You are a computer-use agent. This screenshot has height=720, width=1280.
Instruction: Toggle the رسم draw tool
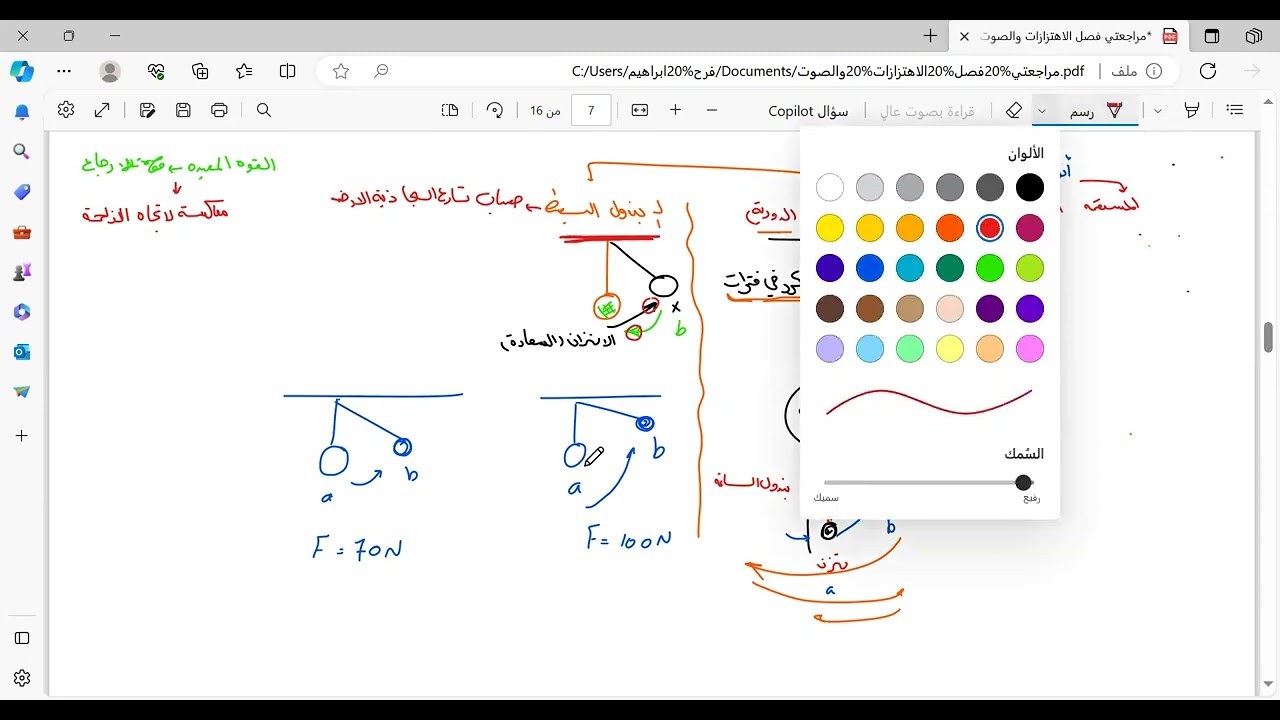[x=1097, y=110]
